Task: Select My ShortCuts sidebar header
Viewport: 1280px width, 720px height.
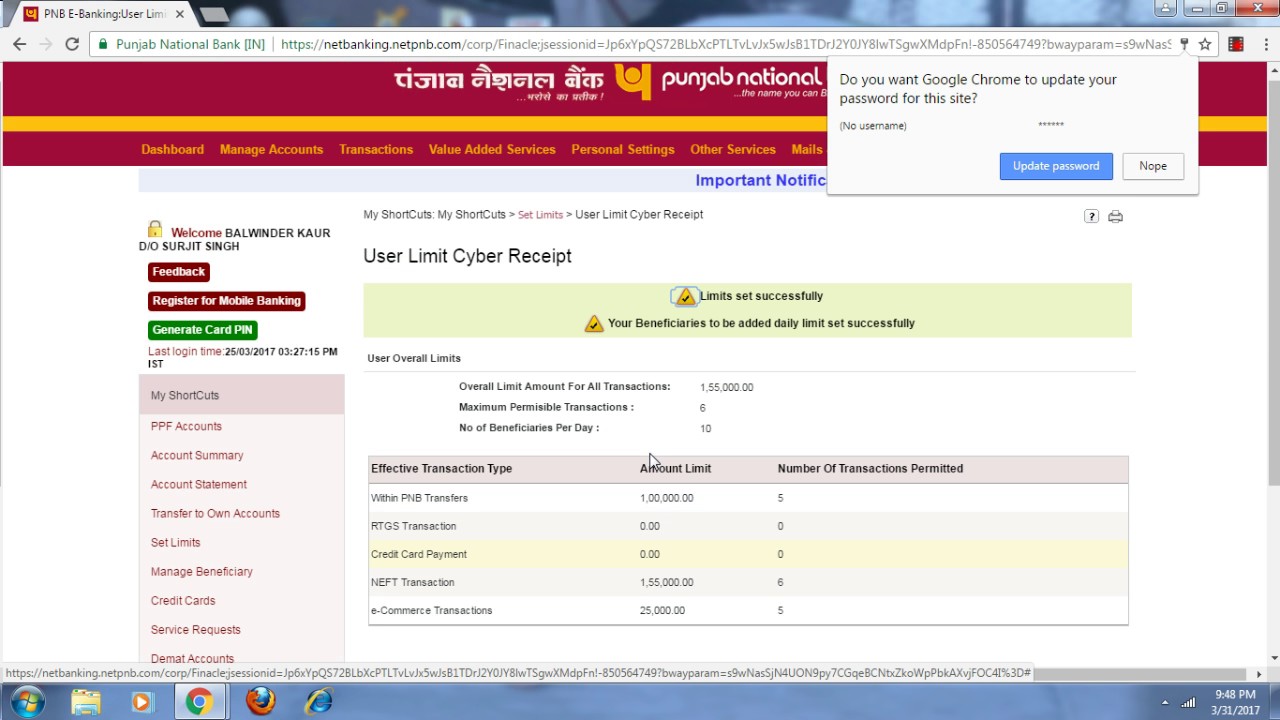Action: (x=241, y=395)
